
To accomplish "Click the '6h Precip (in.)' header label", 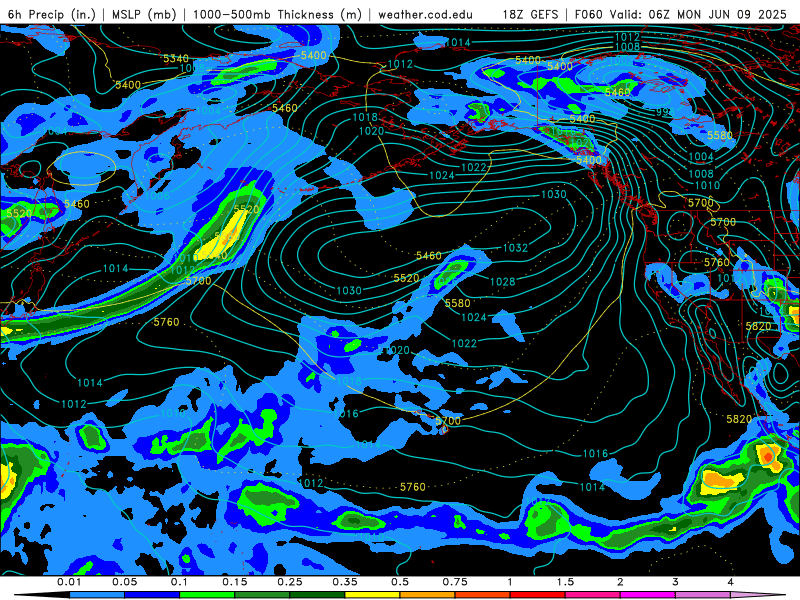I will pos(52,14).
